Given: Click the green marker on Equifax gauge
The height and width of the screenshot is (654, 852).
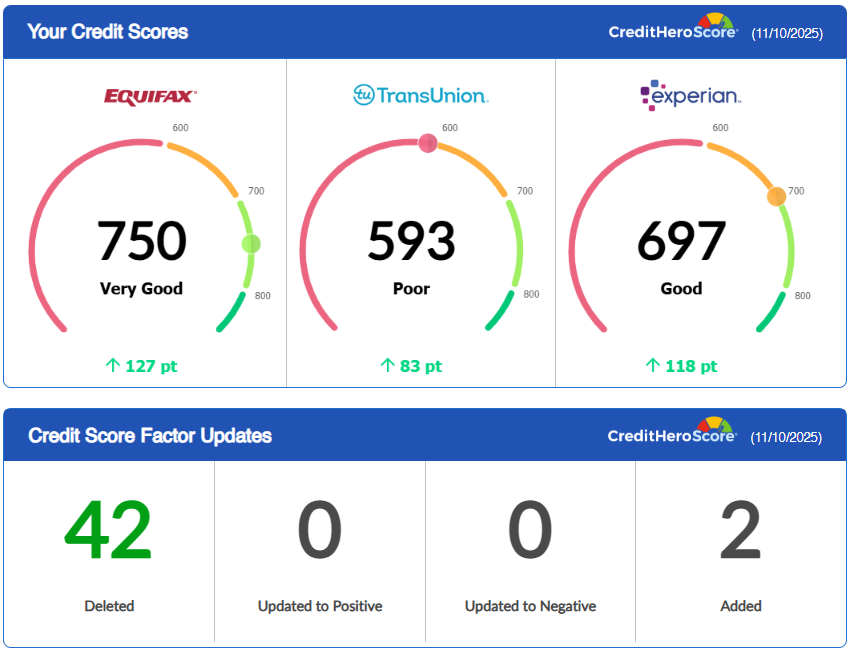Looking at the screenshot, I should (x=251, y=243).
